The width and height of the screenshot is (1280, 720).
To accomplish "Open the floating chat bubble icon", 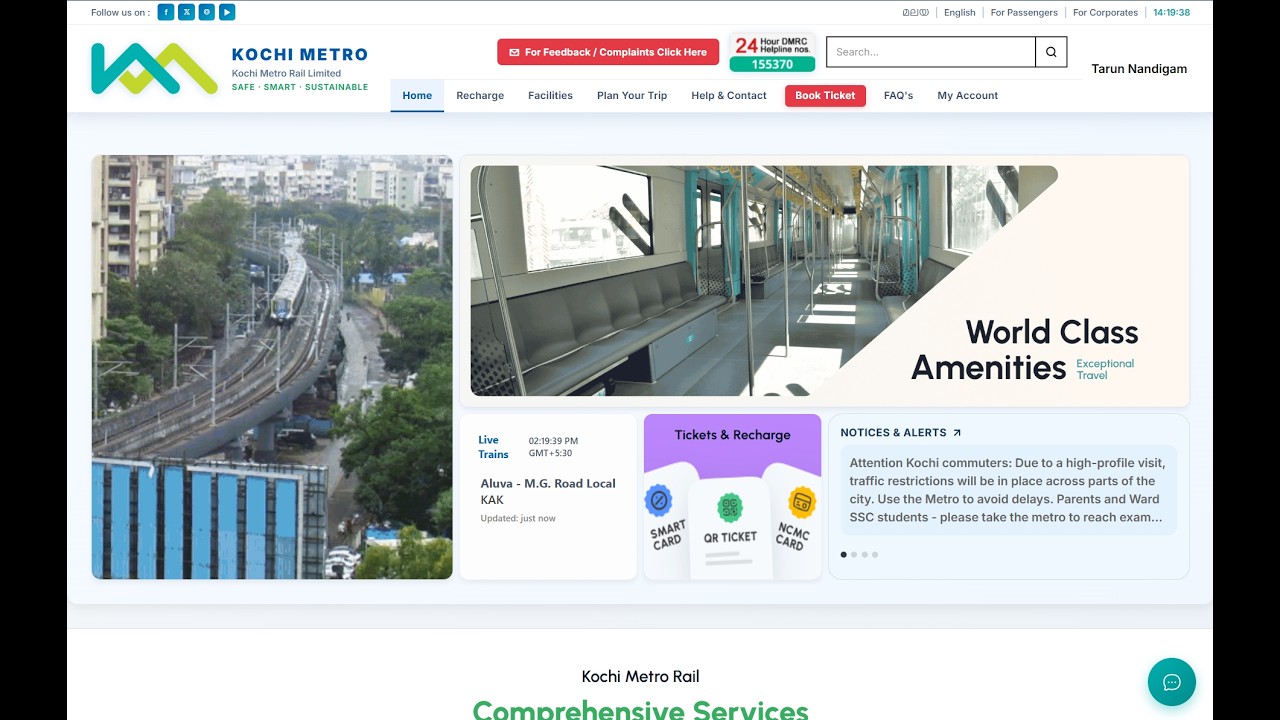I will pos(1172,682).
